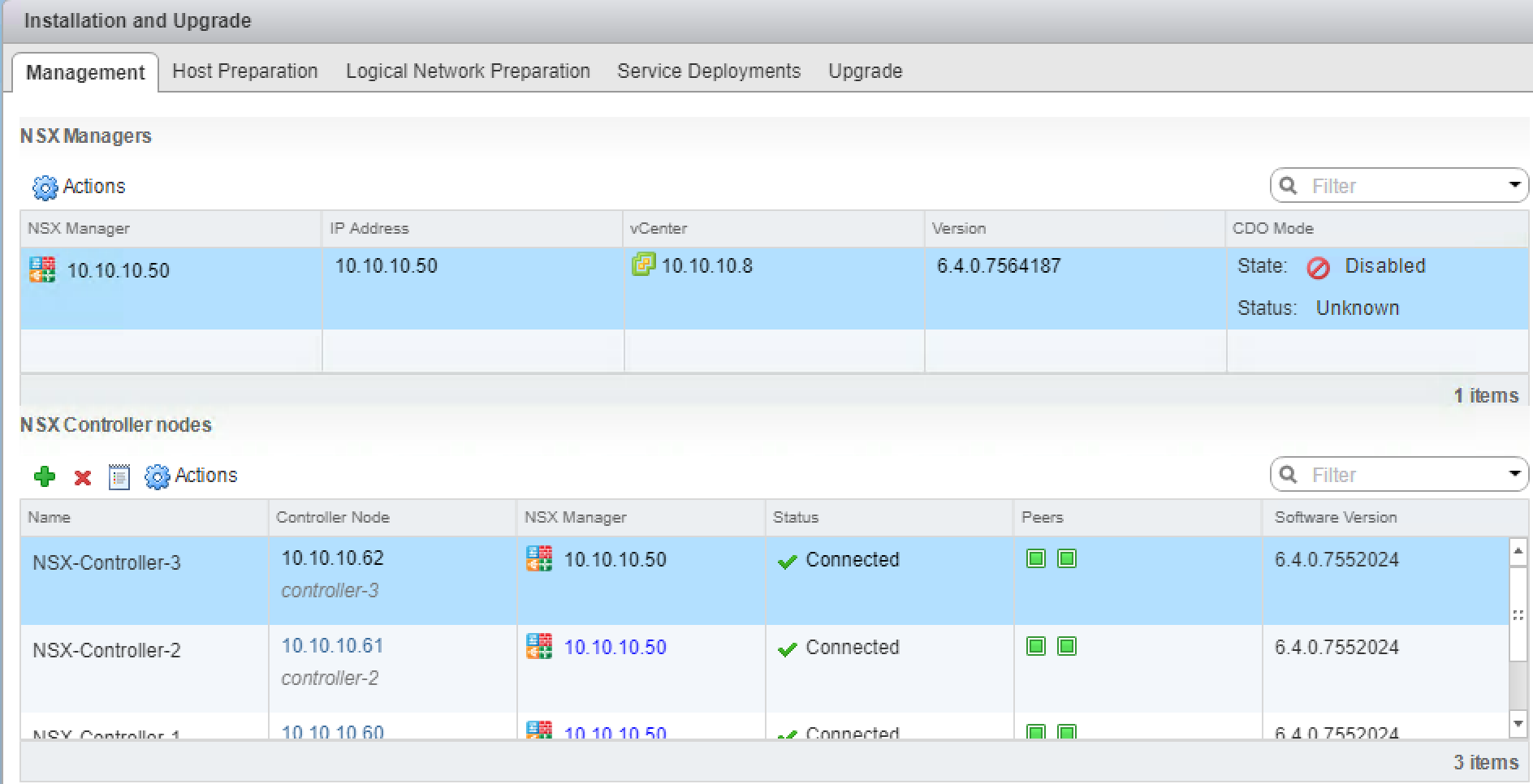The height and width of the screenshot is (784, 1533).
Task: Click the gear icon beside controller nodes Actions
Action: tap(157, 476)
